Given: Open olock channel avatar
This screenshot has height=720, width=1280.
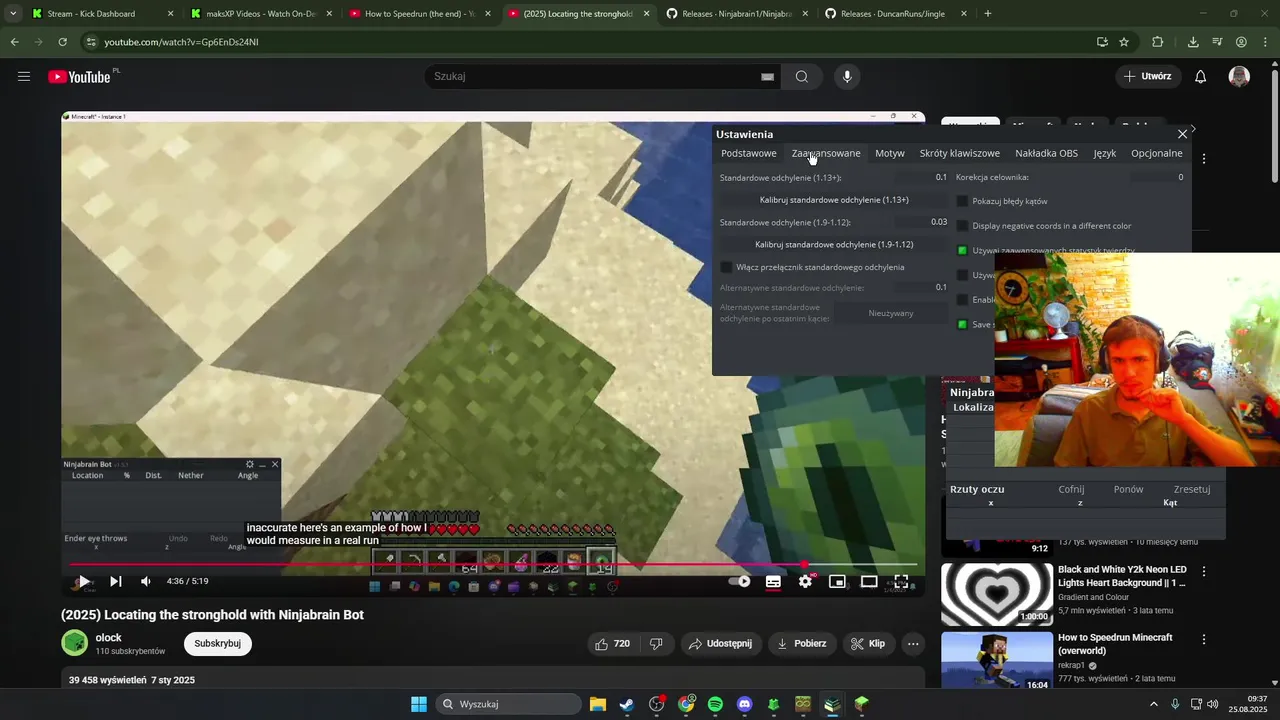Looking at the screenshot, I should click(75, 643).
